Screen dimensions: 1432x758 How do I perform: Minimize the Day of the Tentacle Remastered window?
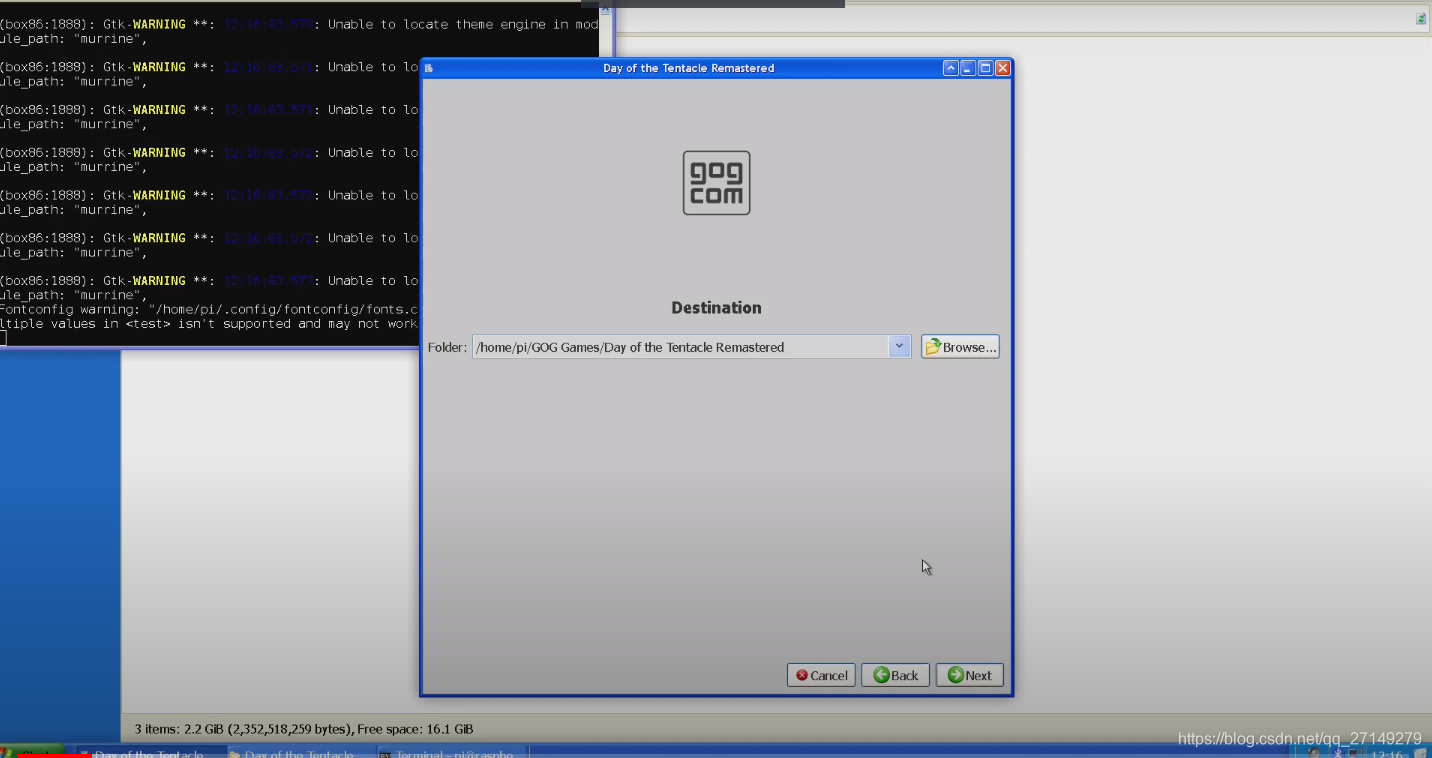pos(968,68)
